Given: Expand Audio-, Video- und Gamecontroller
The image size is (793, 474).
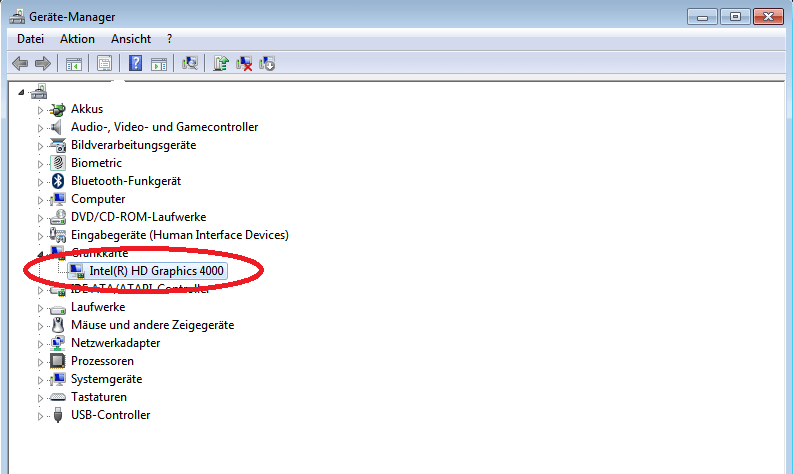Looking at the screenshot, I should coord(40,128).
